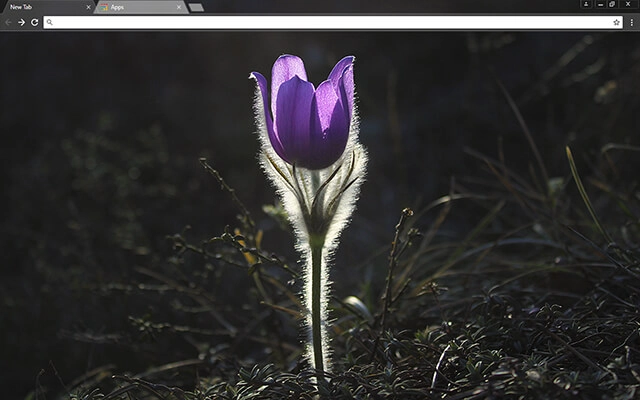This screenshot has height=400, width=640.
Task: Close the browser window
Action: tap(629, 4)
